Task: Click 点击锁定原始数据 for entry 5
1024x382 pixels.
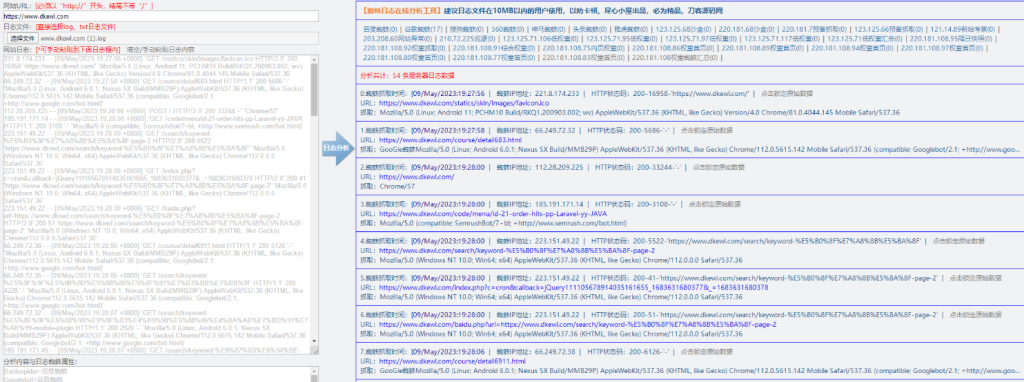Action: point(975,277)
